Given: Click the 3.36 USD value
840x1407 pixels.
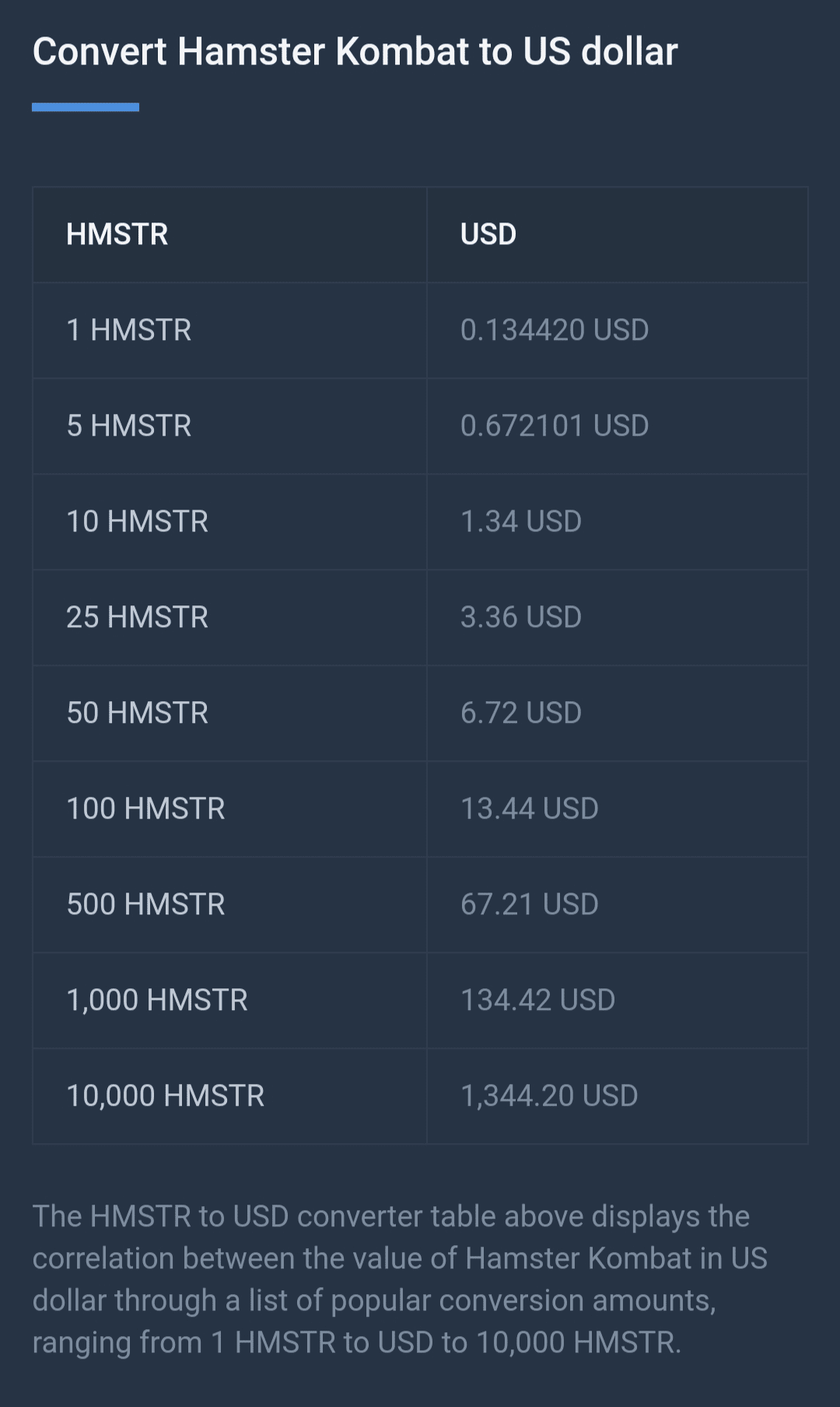Looking at the screenshot, I should click(x=521, y=617).
